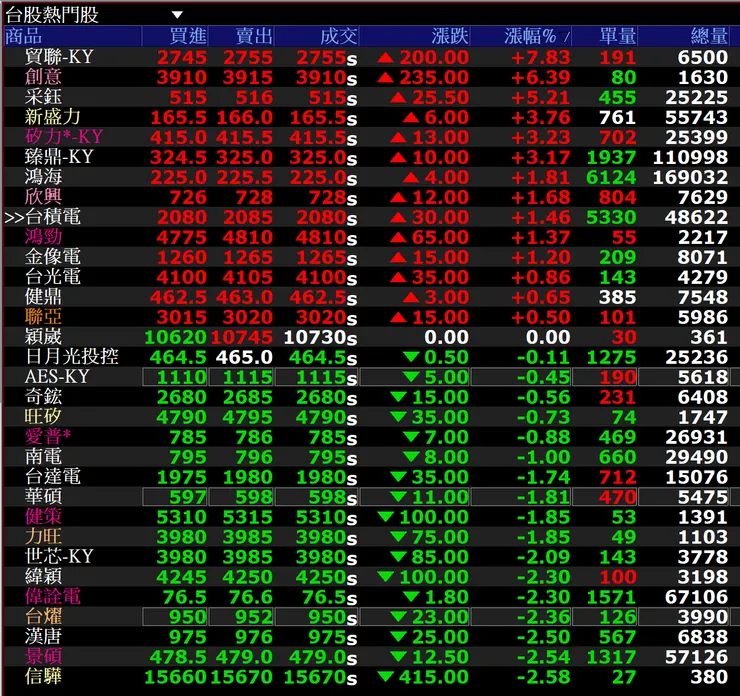Image resolution: width=740 pixels, height=696 pixels.
Task: Click the 1937 single volume of 臻鼎-KY
Action: (x=611, y=158)
